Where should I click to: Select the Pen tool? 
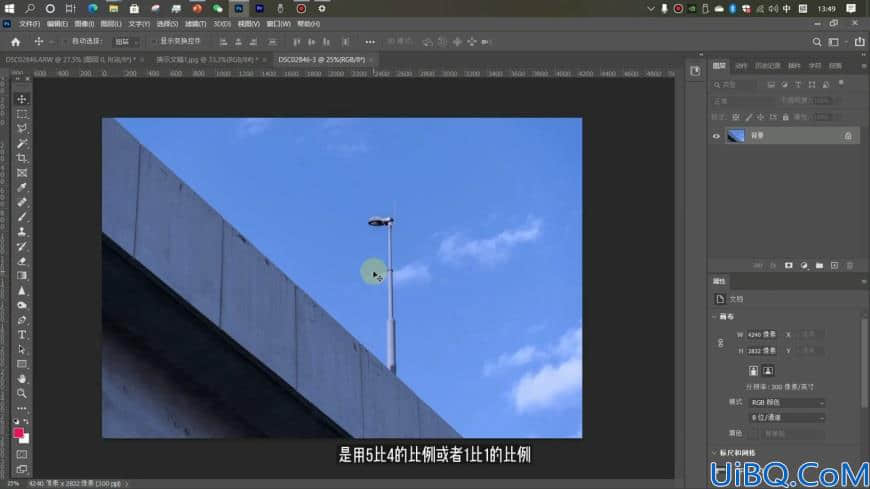click(22, 320)
